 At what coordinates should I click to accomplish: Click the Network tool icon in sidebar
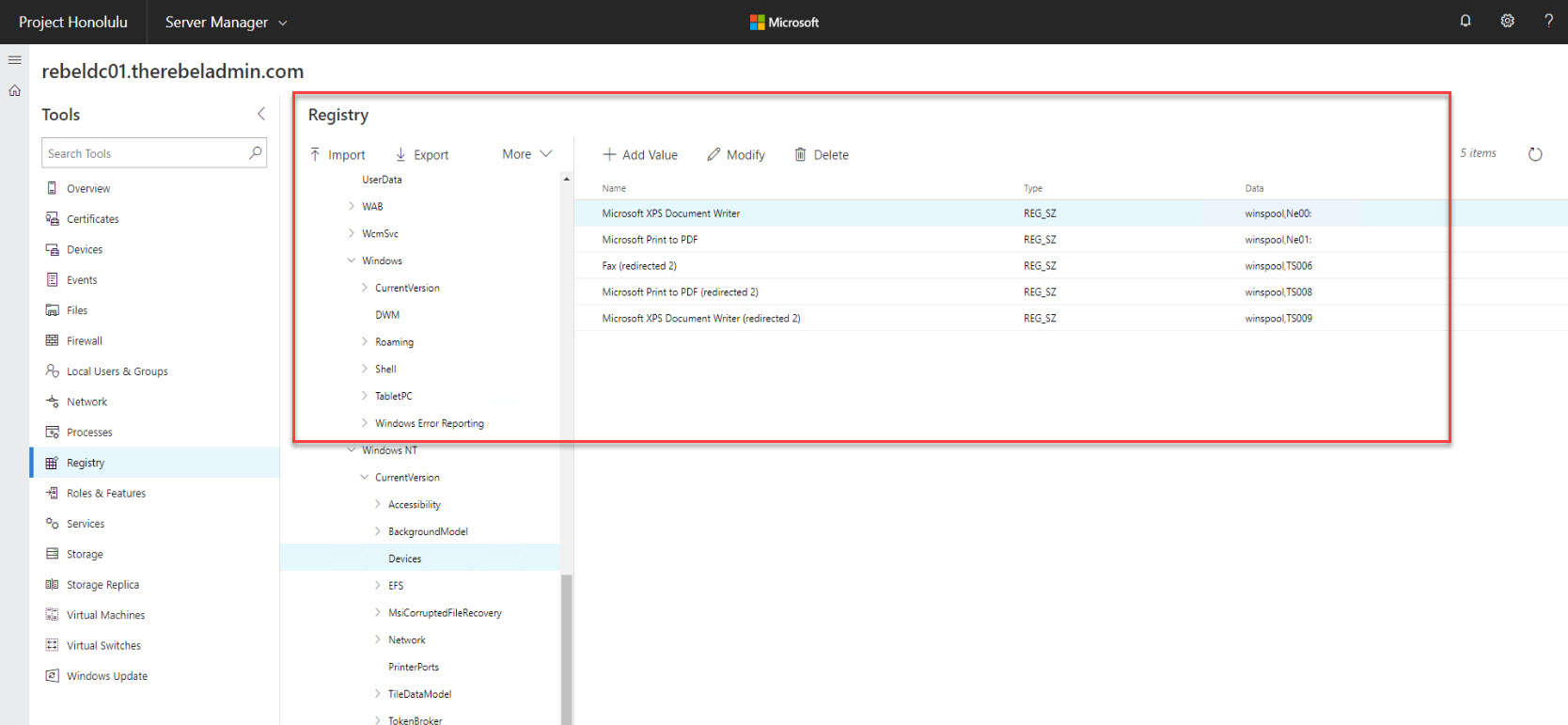pos(52,402)
